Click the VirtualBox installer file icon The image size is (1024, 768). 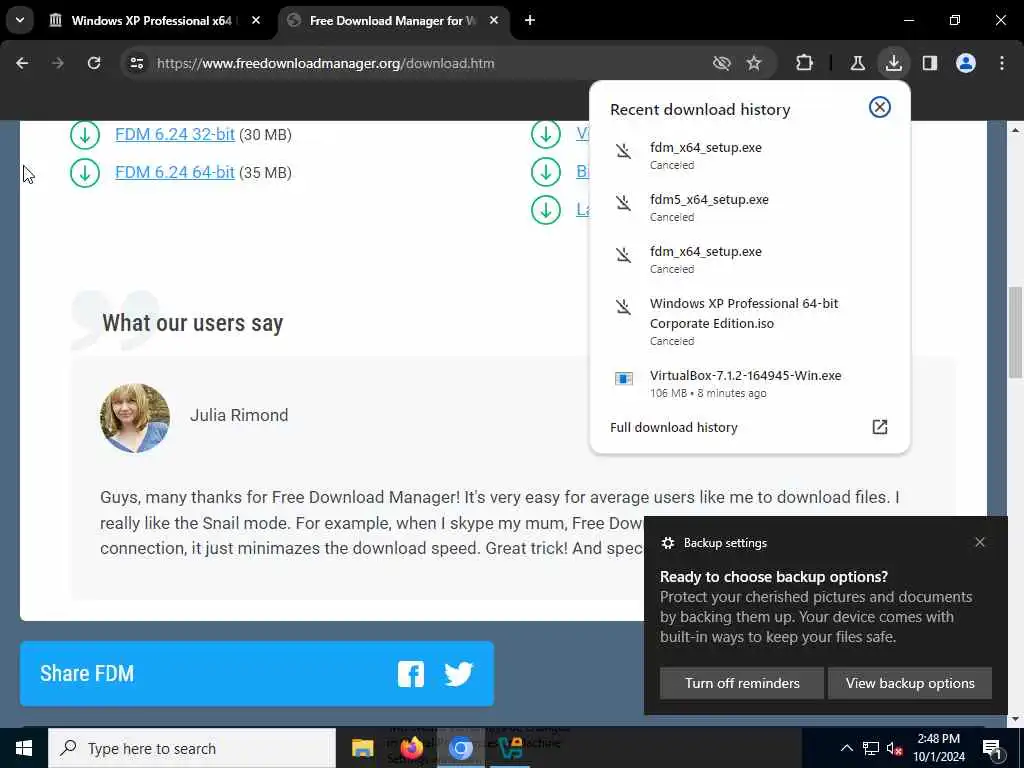pyautogui.click(x=624, y=379)
